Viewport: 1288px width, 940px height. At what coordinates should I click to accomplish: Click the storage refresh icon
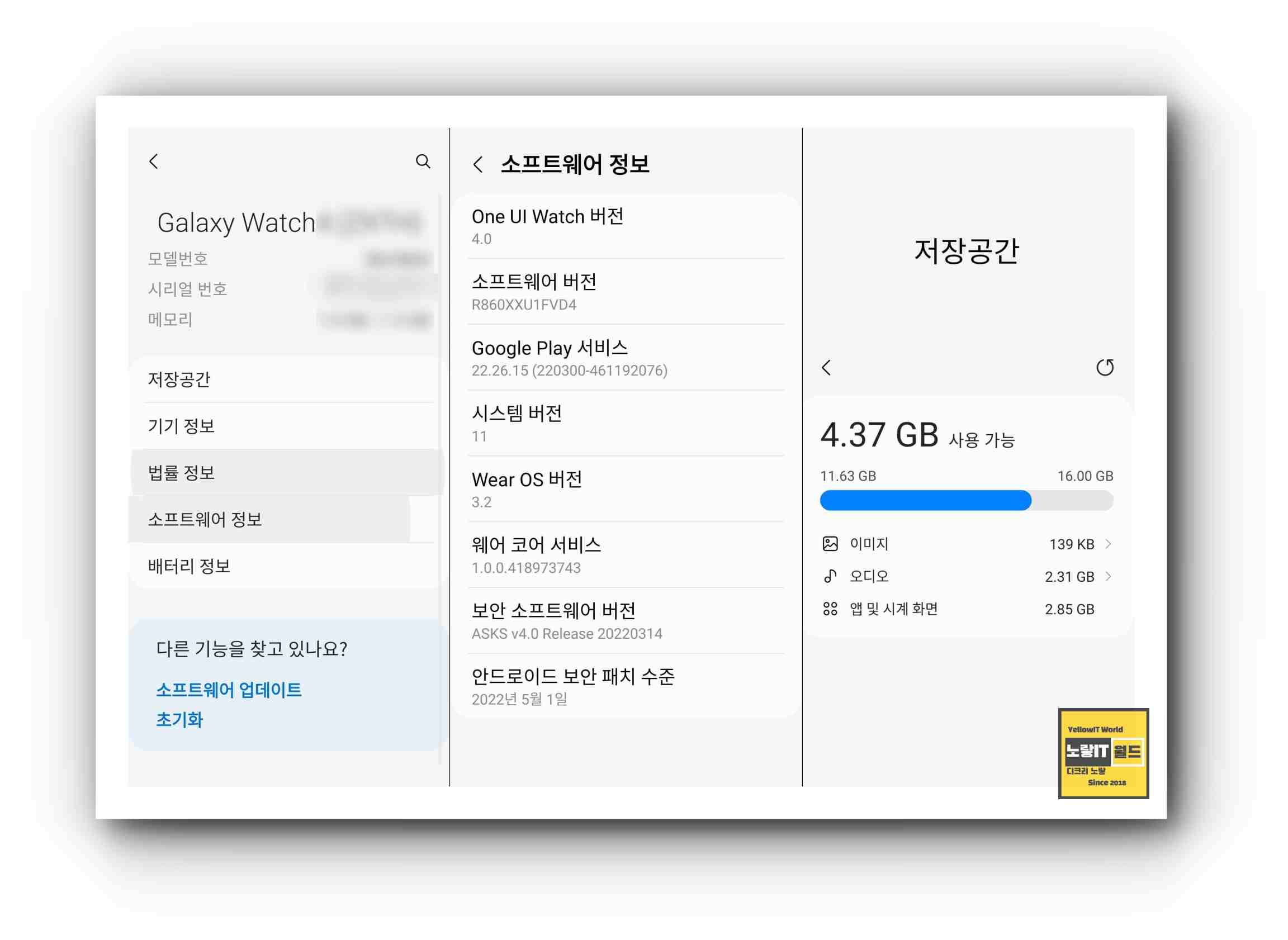coord(1104,368)
